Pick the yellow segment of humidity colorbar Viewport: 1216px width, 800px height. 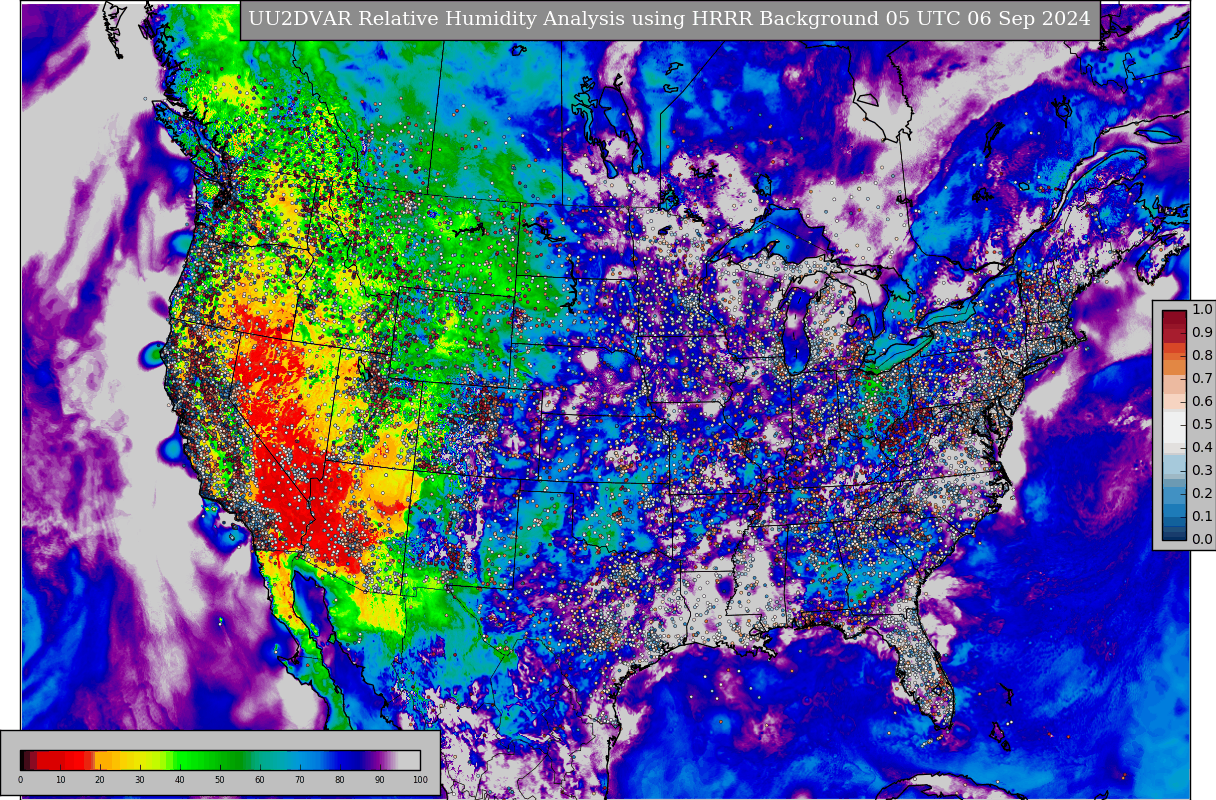pyautogui.click(x=140, y=760)
